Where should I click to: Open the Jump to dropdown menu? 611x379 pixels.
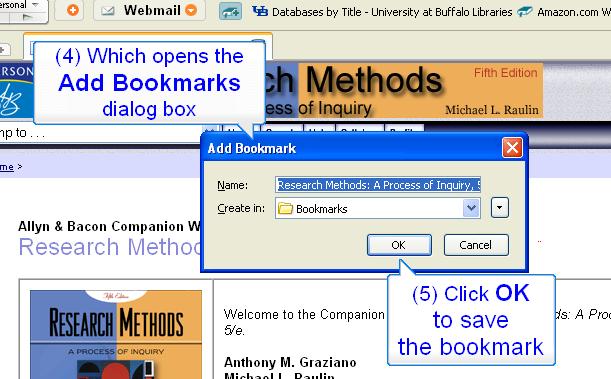[x=210, y=131]
